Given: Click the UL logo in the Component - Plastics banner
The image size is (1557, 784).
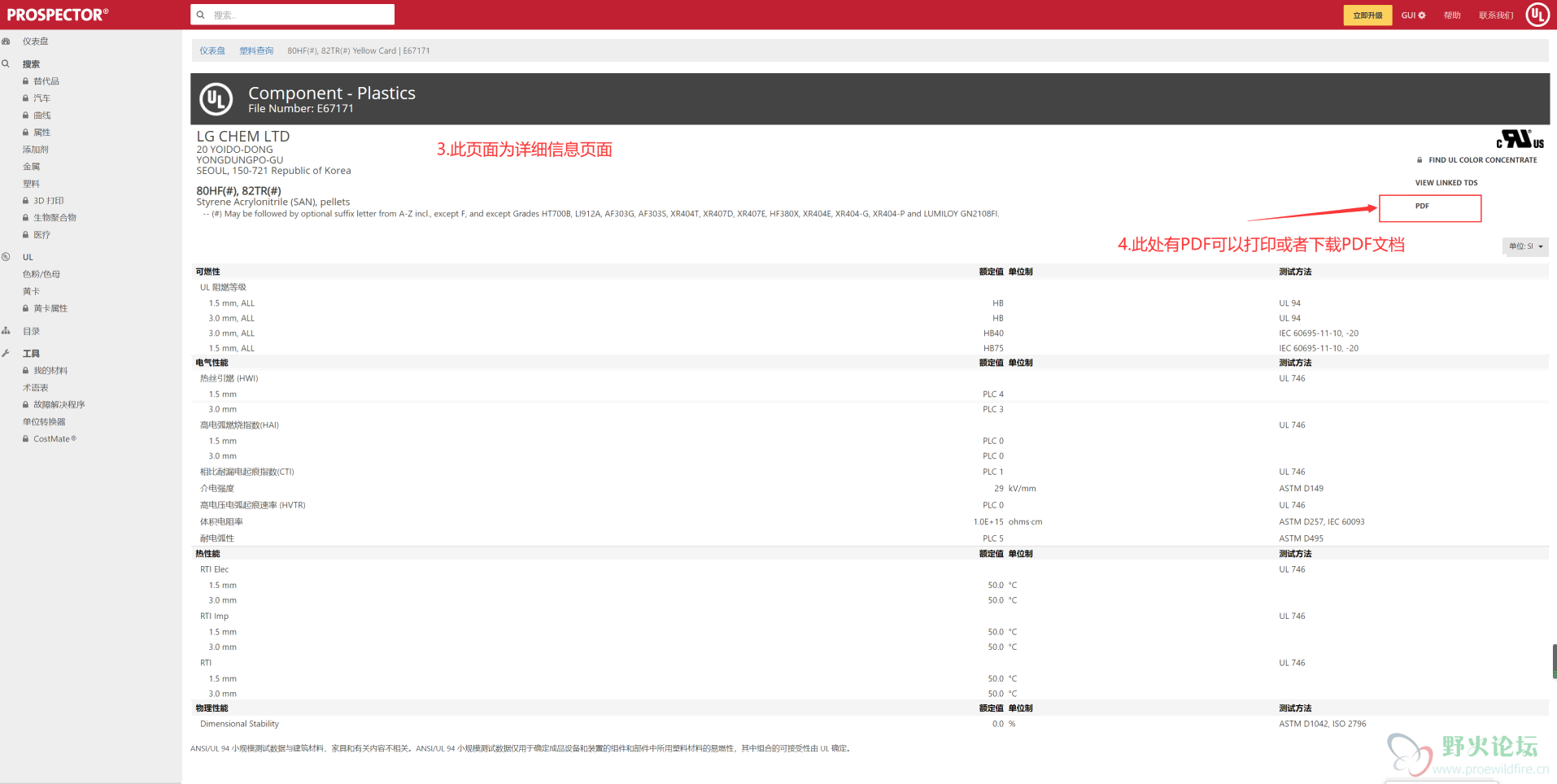Looking at the screenshot, I should [x=216, y=99].
